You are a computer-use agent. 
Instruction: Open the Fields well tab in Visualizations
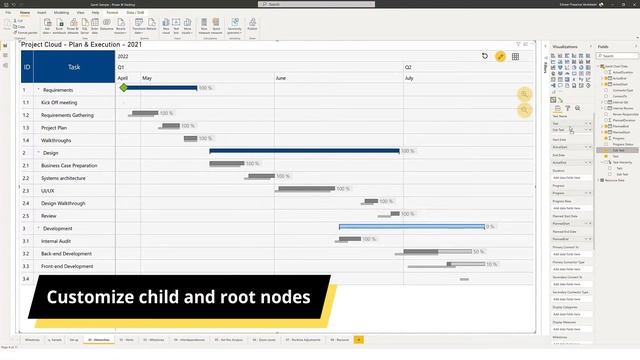pos(558,108)
